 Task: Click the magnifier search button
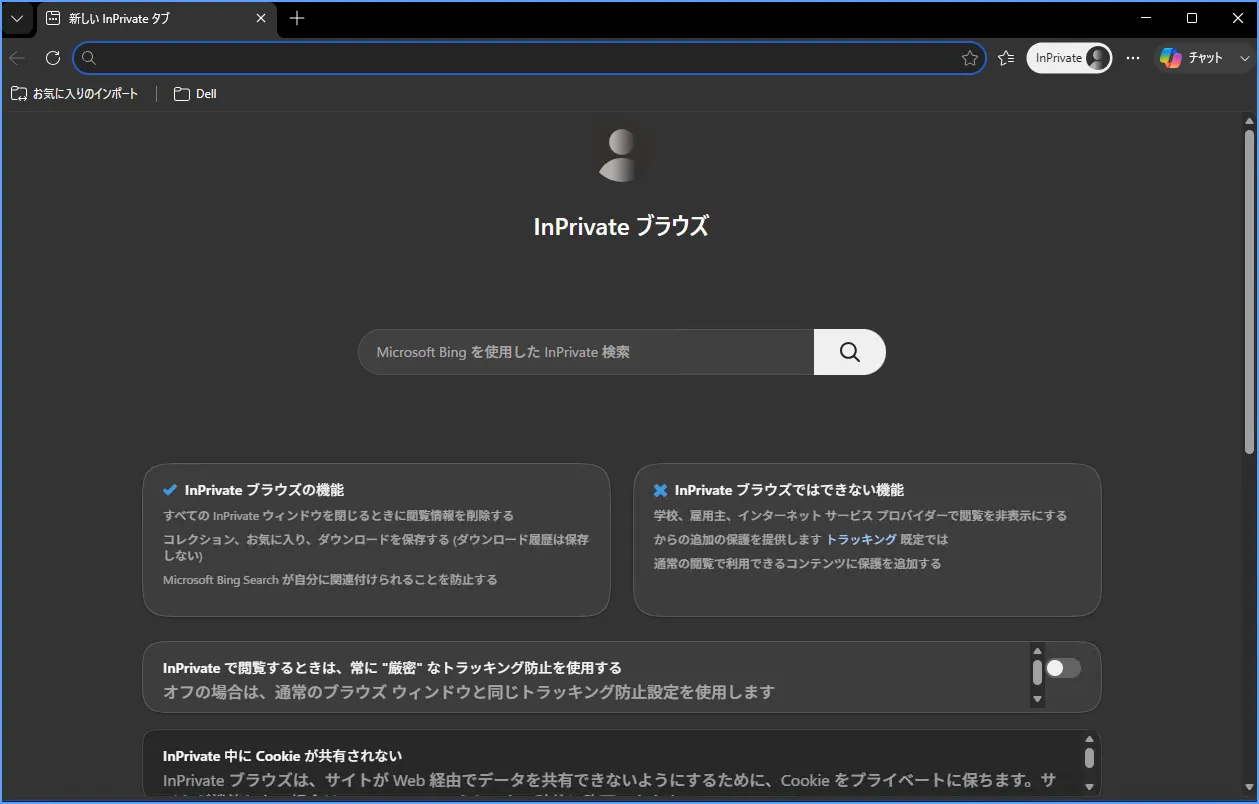[x=850, y=352]
